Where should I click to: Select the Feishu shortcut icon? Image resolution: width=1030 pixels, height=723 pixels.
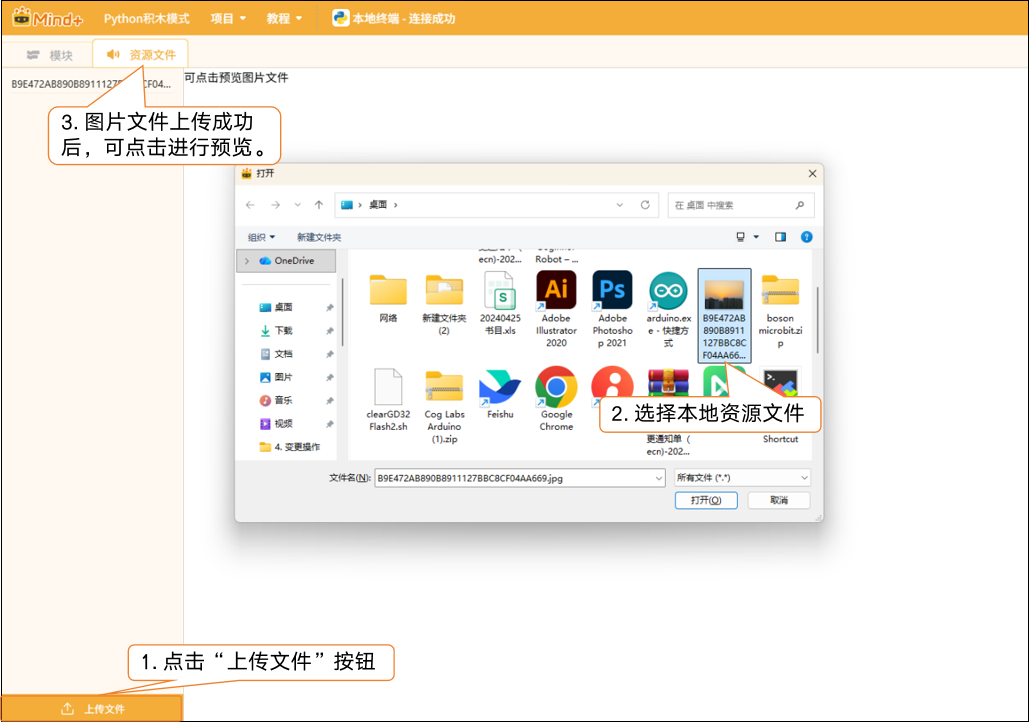pyautogui.click(x=500, y=387)
